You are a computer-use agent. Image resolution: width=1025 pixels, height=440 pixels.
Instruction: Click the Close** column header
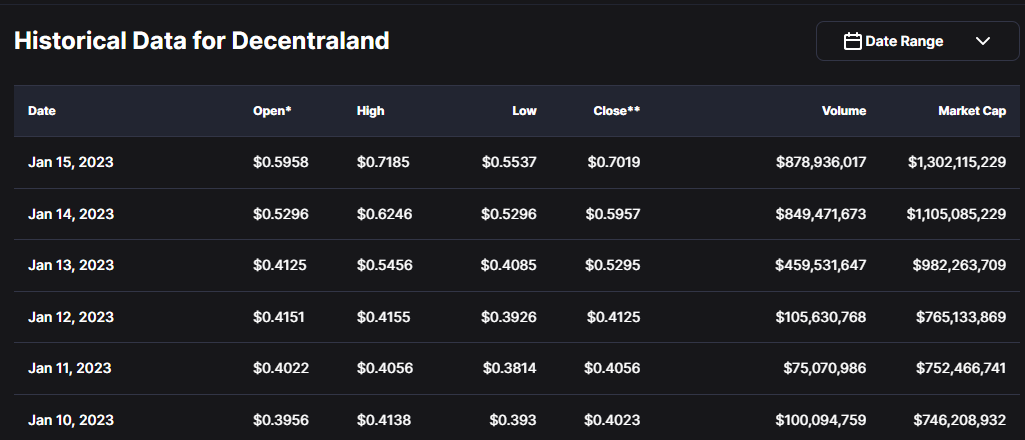[x=616, y=111]
